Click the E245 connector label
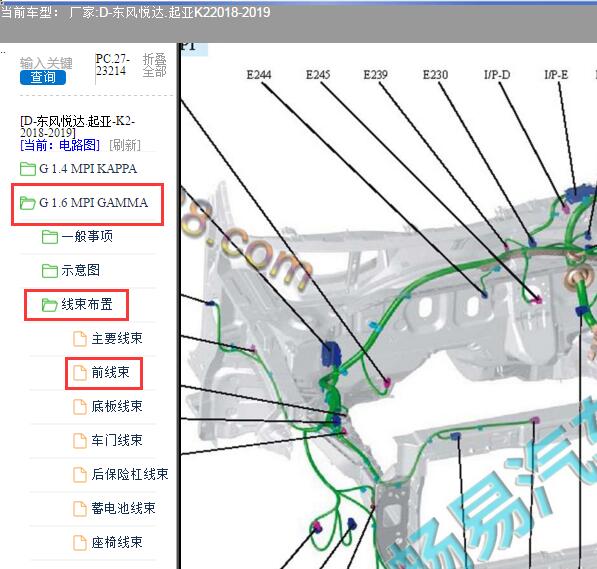This screenshot has height=569, width=597. (x=318, y=75)
